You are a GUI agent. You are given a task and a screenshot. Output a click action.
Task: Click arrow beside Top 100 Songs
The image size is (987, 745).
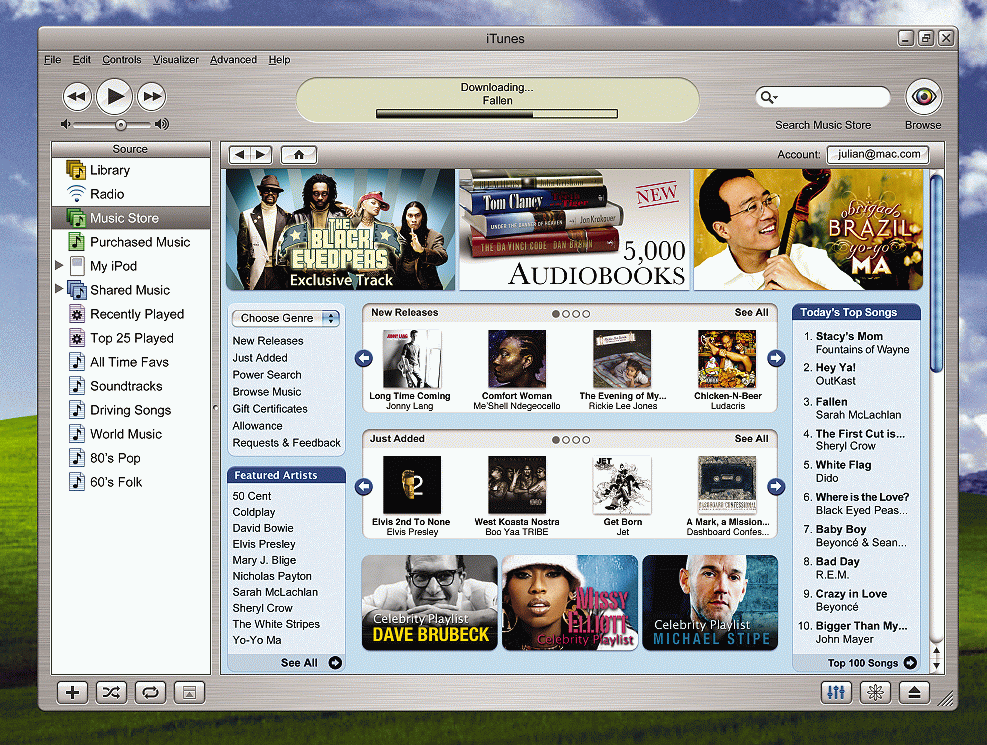(x=910, y=663)
